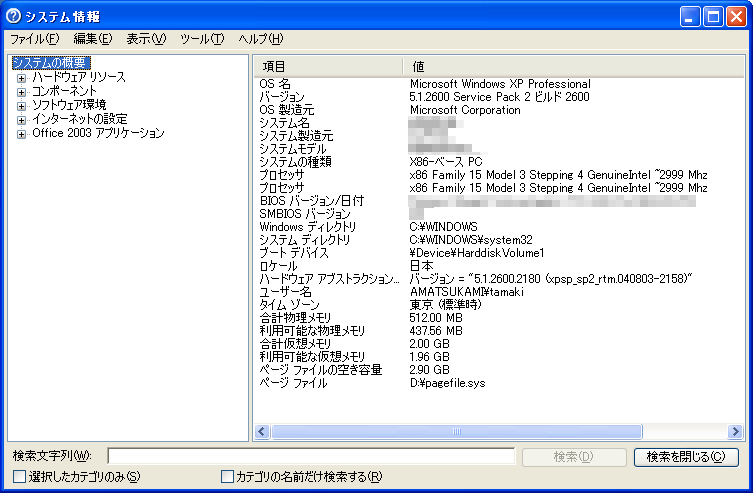Image resolution: width=753 pixels, height=493 pixels.
Task: Click in the 検索文字列 input field
Action: pyautogui.click(x=310, y=457)
